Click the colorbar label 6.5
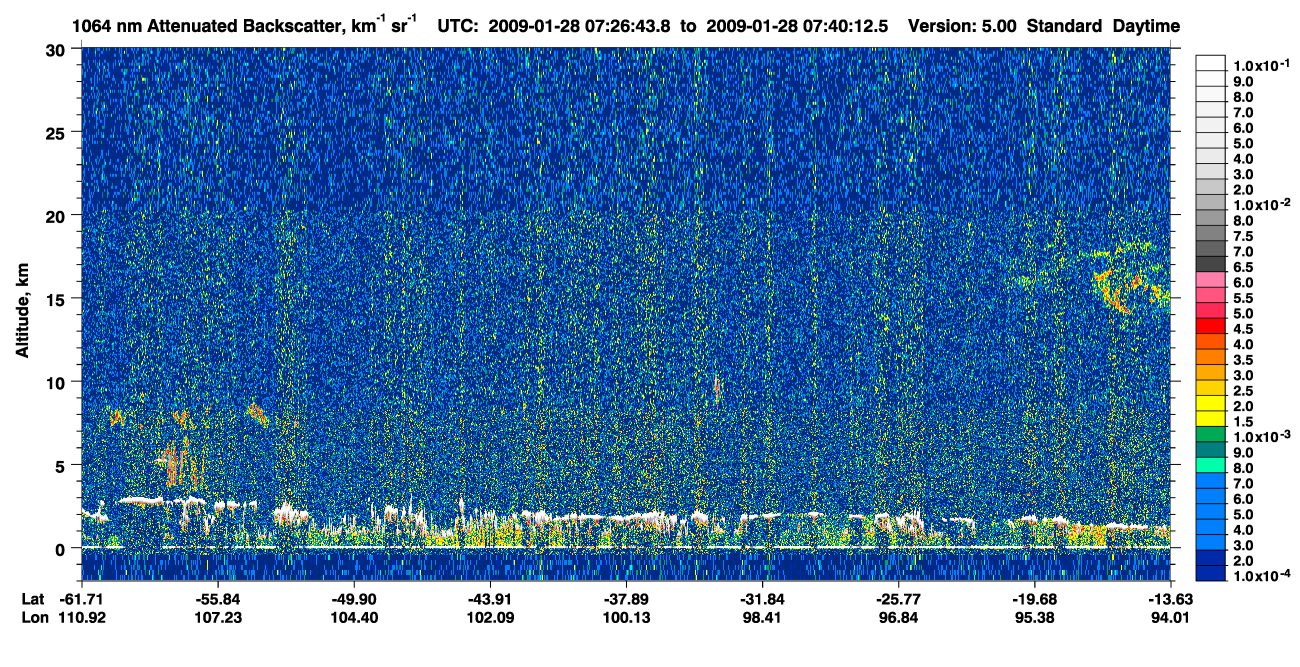The width and height of the screenshot is (1300, 667). (x=1243, y=268)
